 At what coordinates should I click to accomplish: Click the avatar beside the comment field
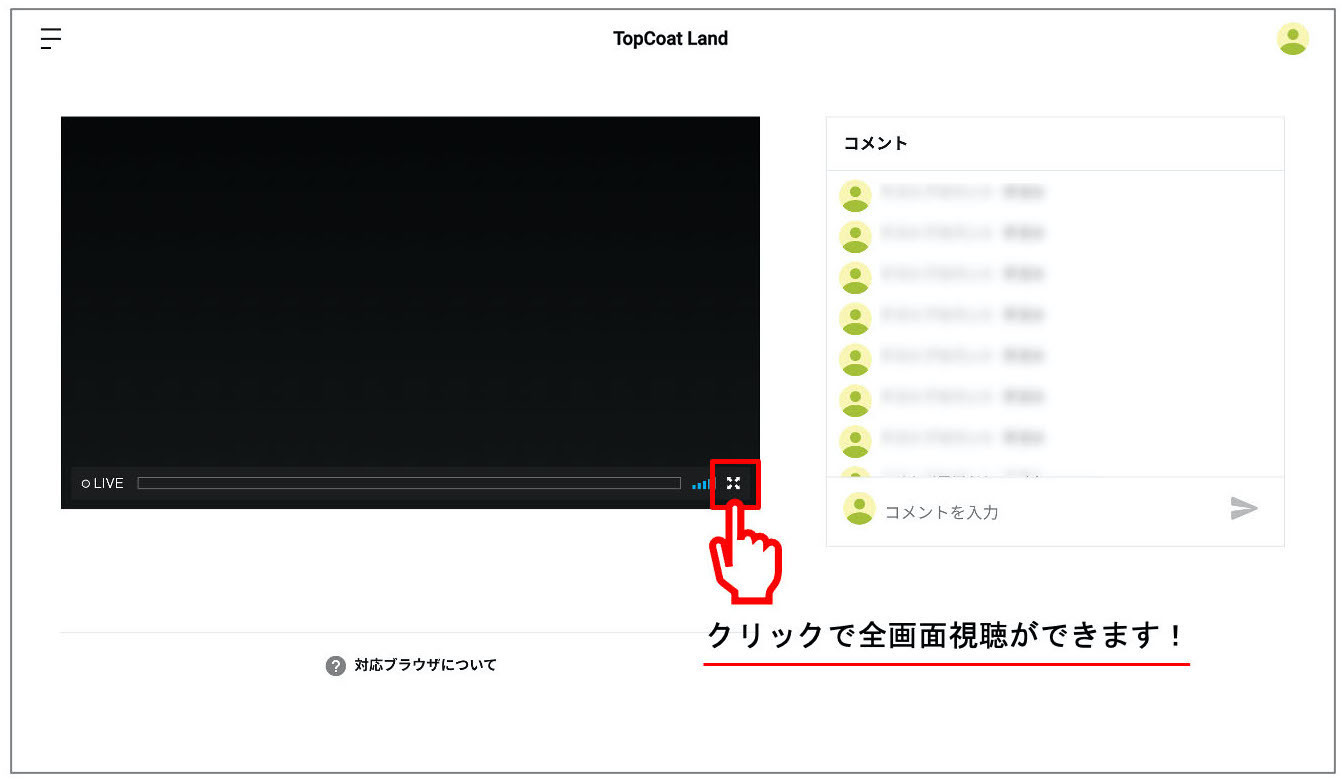859,509
